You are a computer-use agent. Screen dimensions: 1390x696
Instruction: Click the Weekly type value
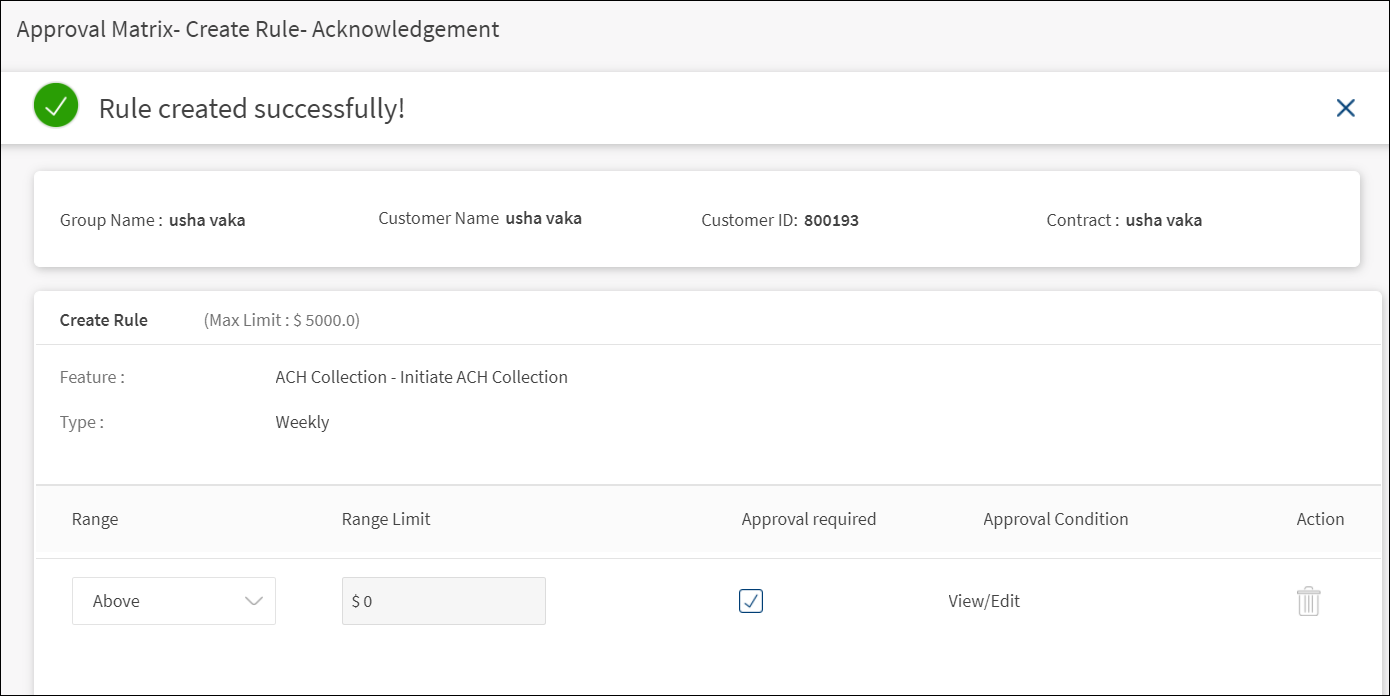point(302,422)
